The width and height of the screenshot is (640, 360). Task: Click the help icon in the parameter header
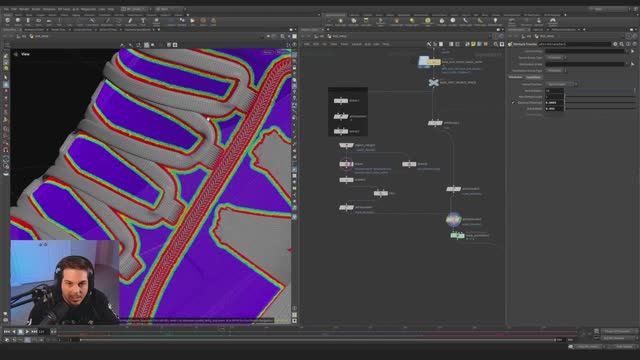coord(635,44)
